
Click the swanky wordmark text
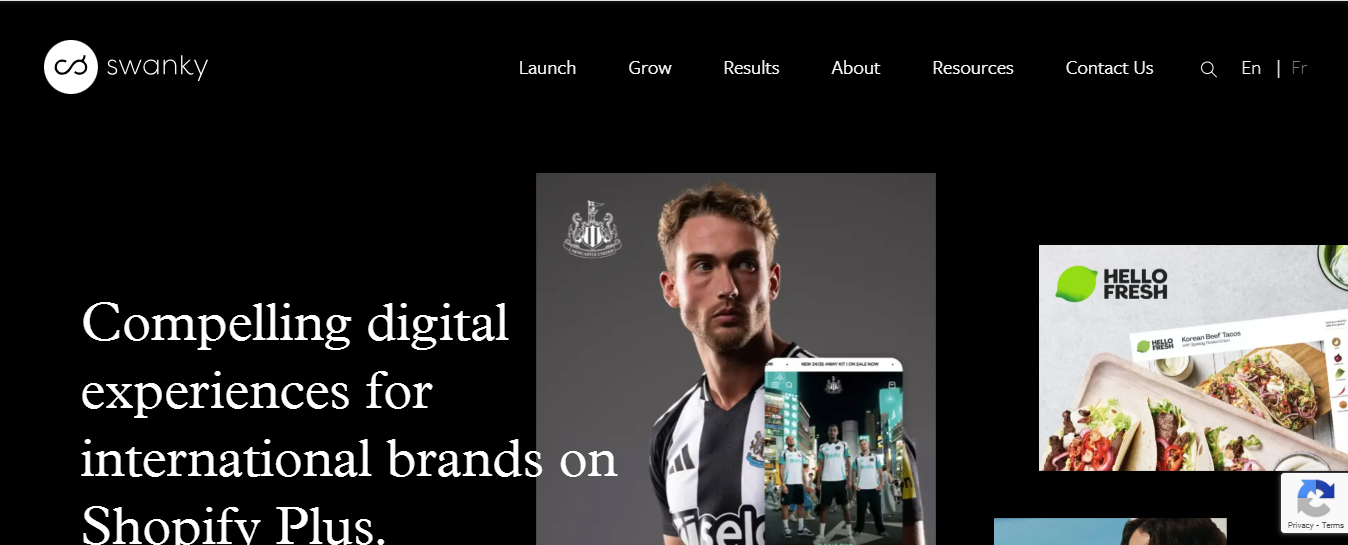tap(157, 67)
